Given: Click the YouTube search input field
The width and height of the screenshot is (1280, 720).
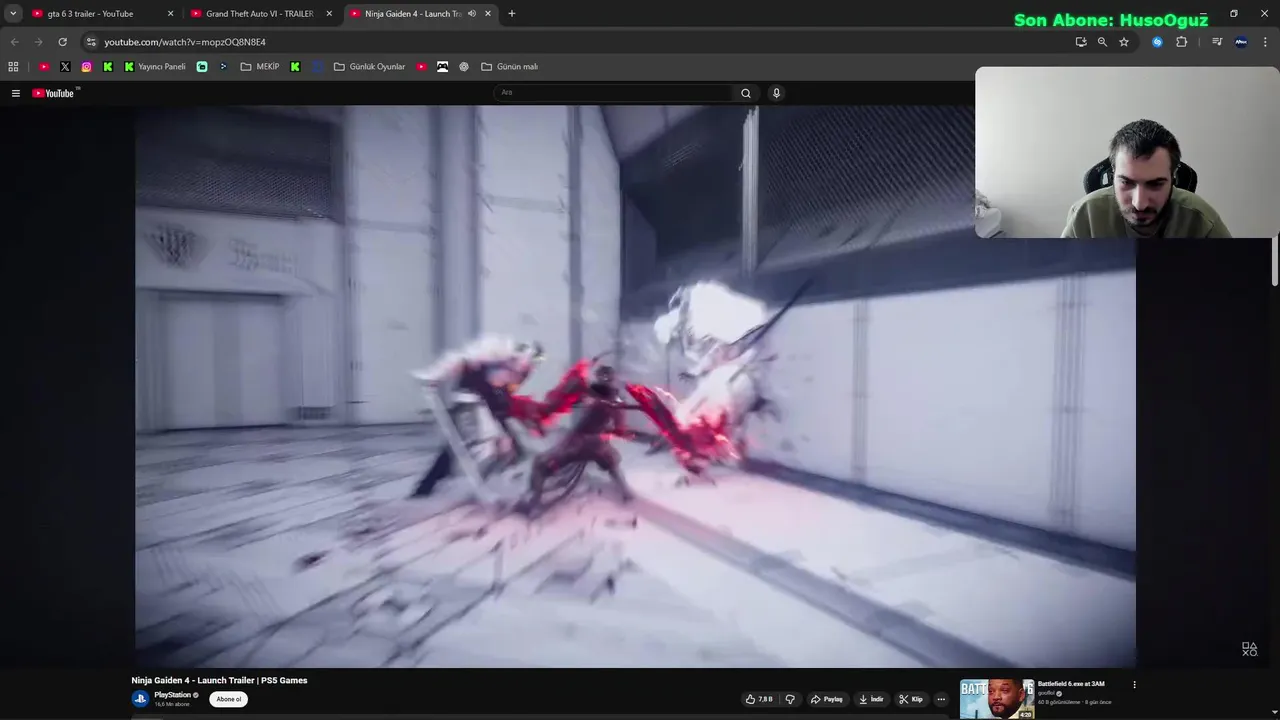Looking at the screenshot, I should point(615,93).
